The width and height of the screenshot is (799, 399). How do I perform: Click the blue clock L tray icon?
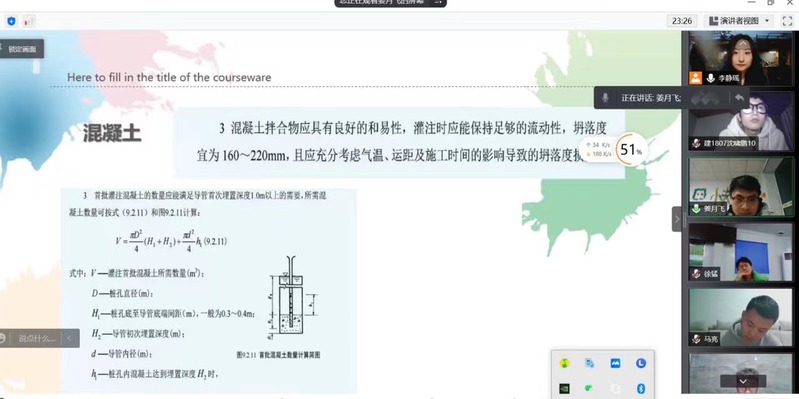pos(641,363)
